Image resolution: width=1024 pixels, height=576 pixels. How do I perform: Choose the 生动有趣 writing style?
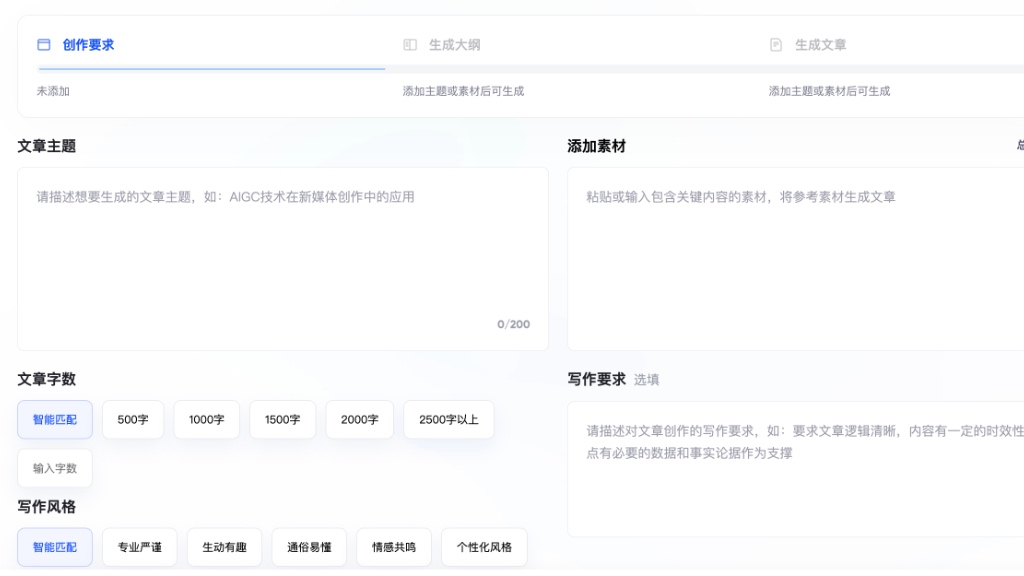coord(225,547)
